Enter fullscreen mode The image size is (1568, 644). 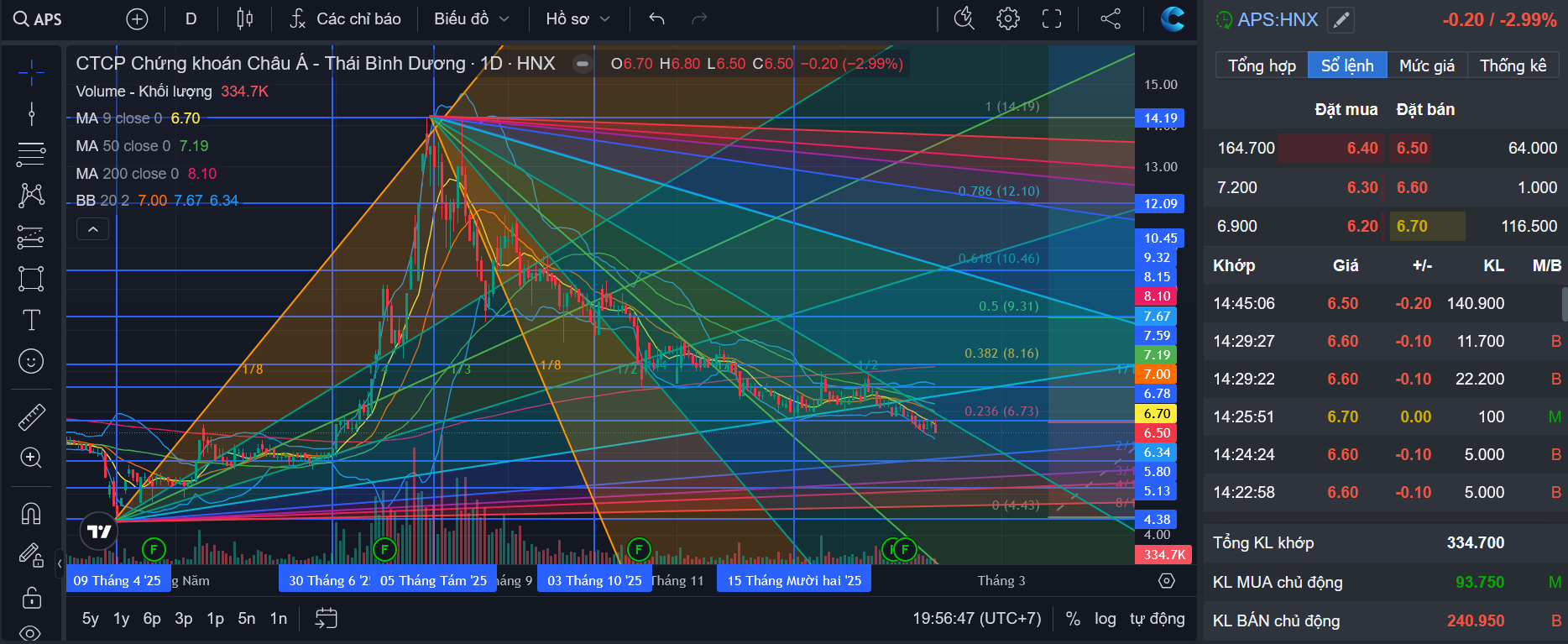pyautogui.click(x=1052, y=18)
